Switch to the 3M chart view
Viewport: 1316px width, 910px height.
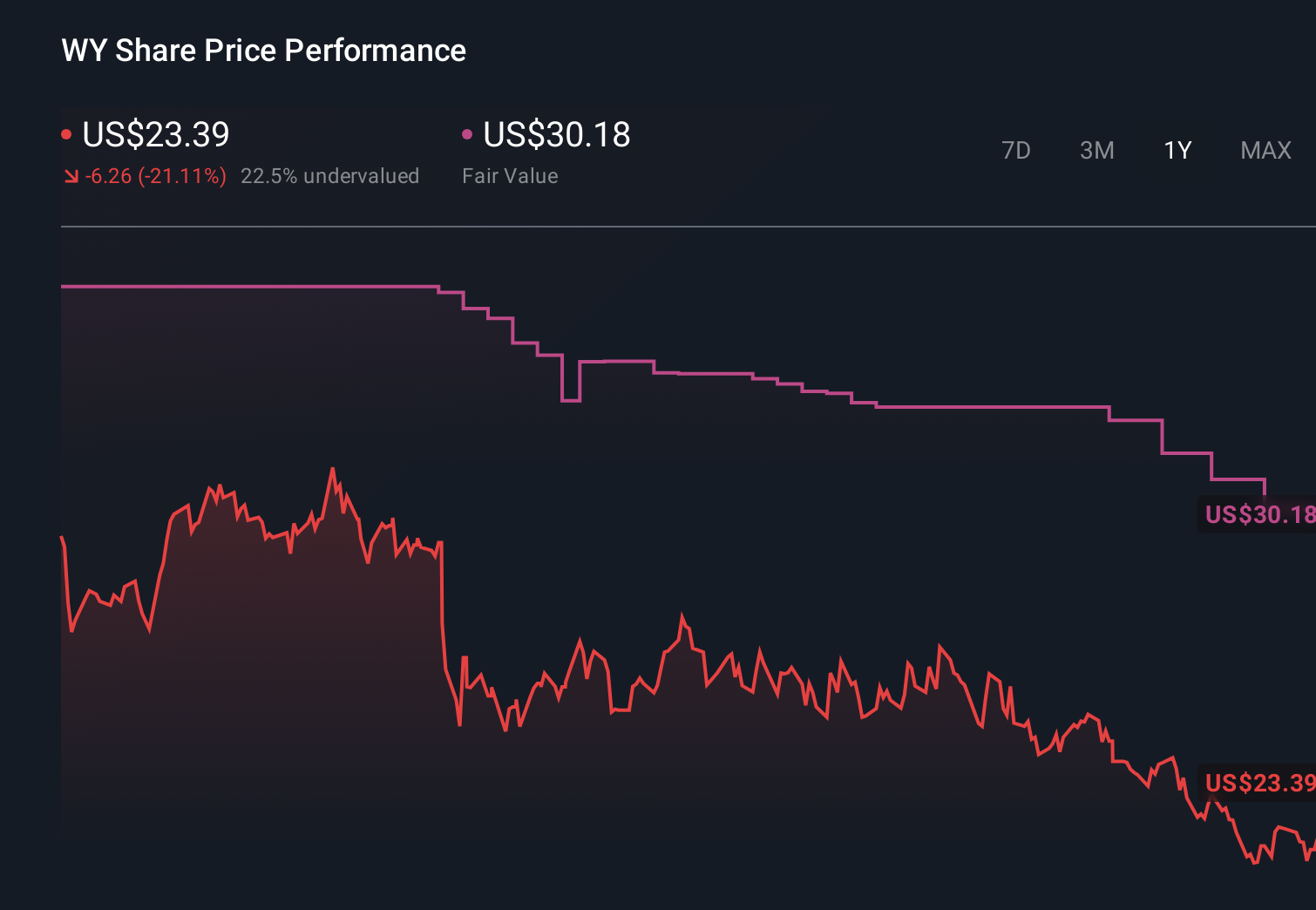(x=1096, y=150)
